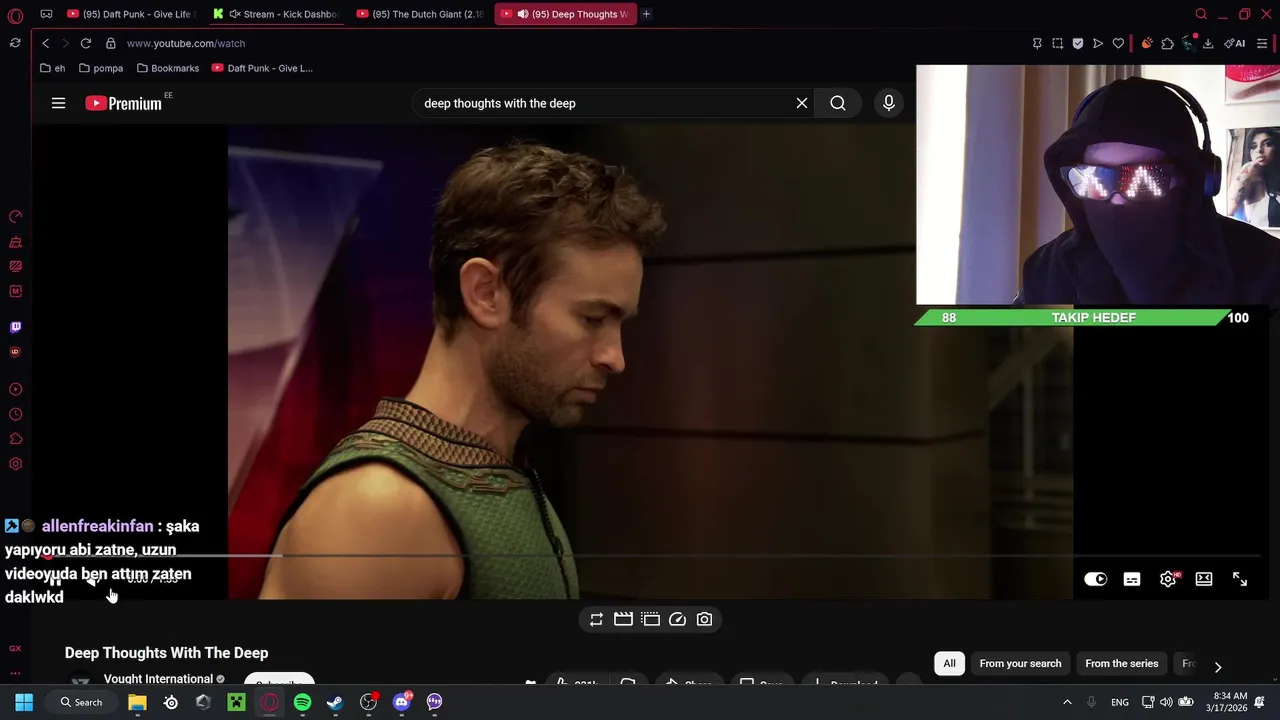Open the 'eh' bookmarks folder

(52, 68)
